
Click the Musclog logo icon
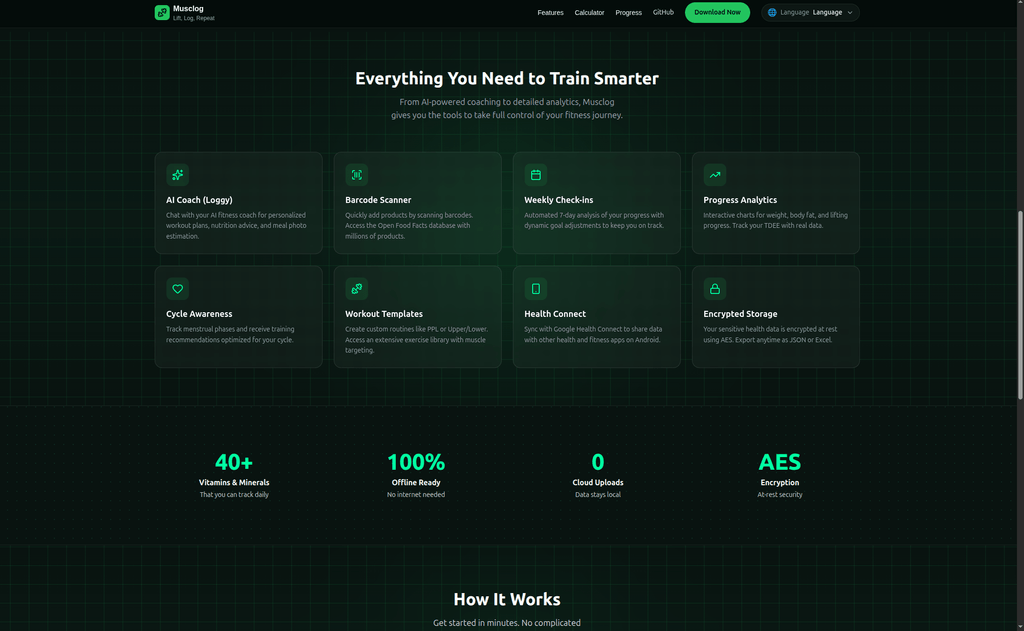point(162,12)
